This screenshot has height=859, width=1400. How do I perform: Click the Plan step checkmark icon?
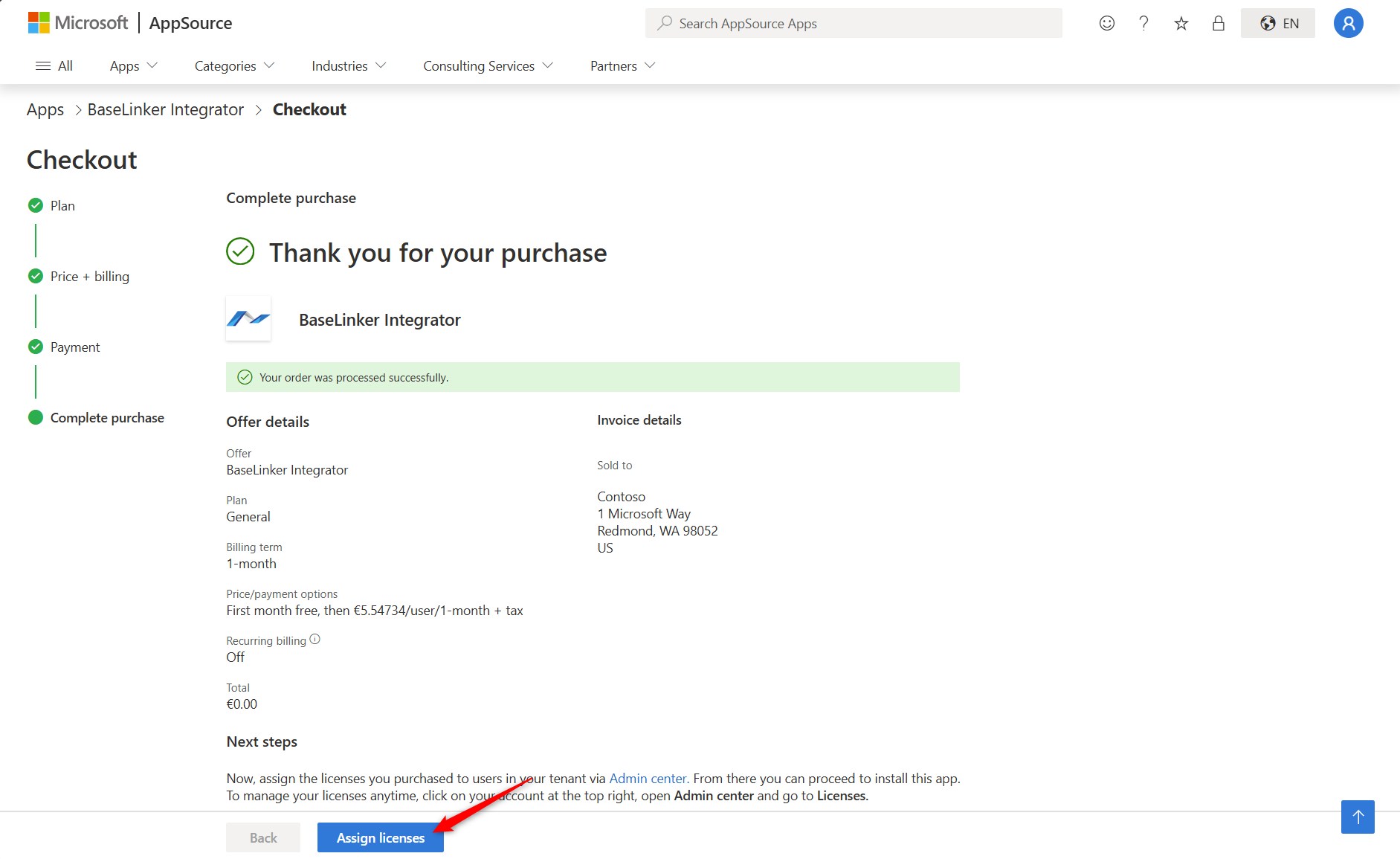click(x=35, y=205)
